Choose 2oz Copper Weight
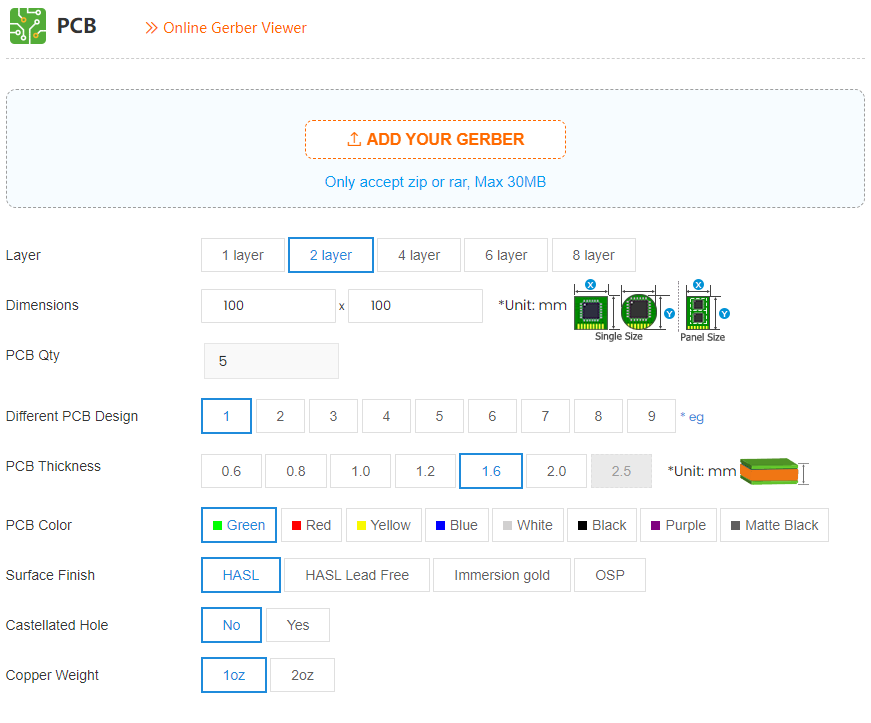 click(x=302, y=675)
